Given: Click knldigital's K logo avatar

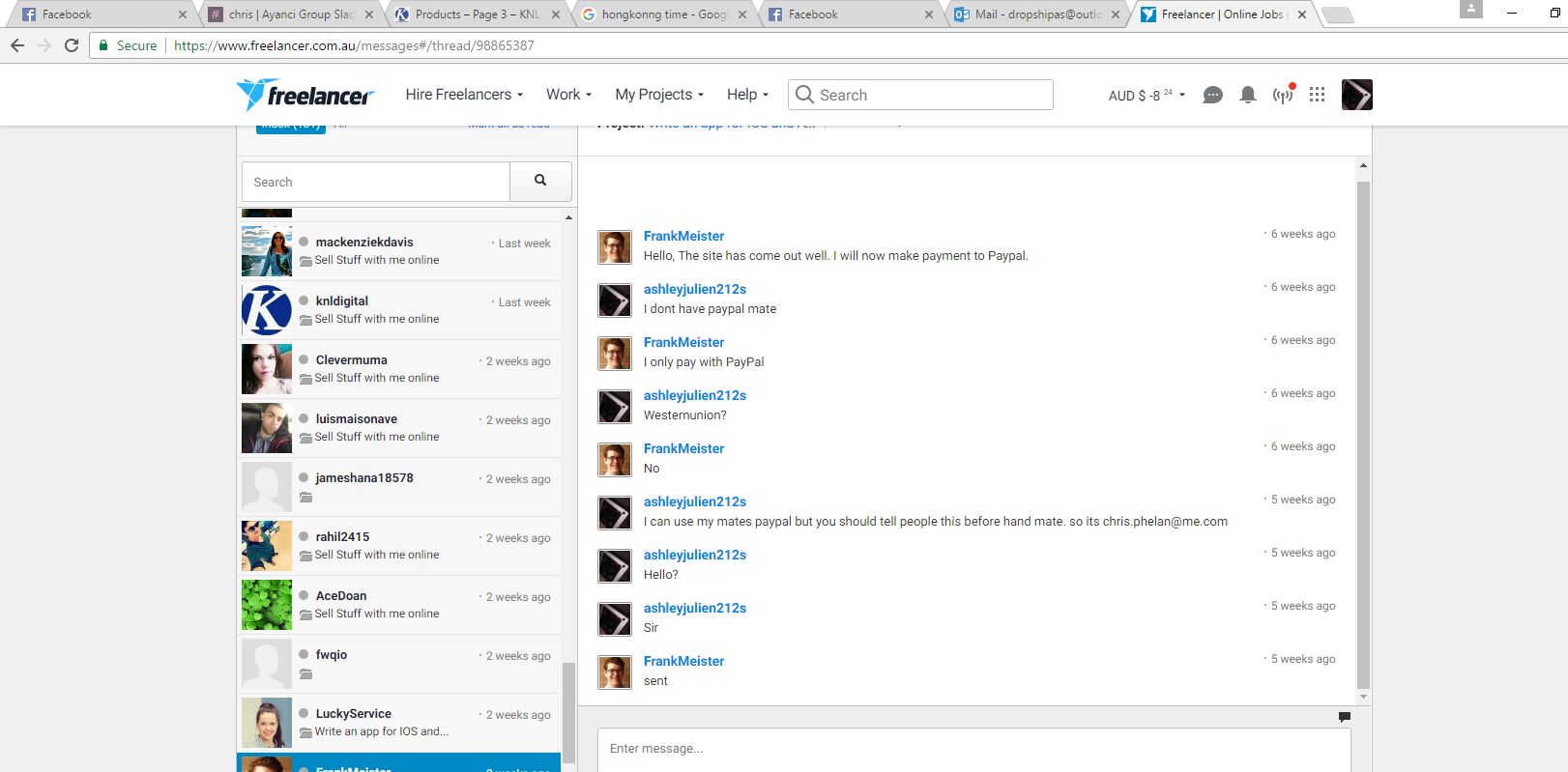Looking at the screenshot, I should pyautogui.click(x=267, y=310).
